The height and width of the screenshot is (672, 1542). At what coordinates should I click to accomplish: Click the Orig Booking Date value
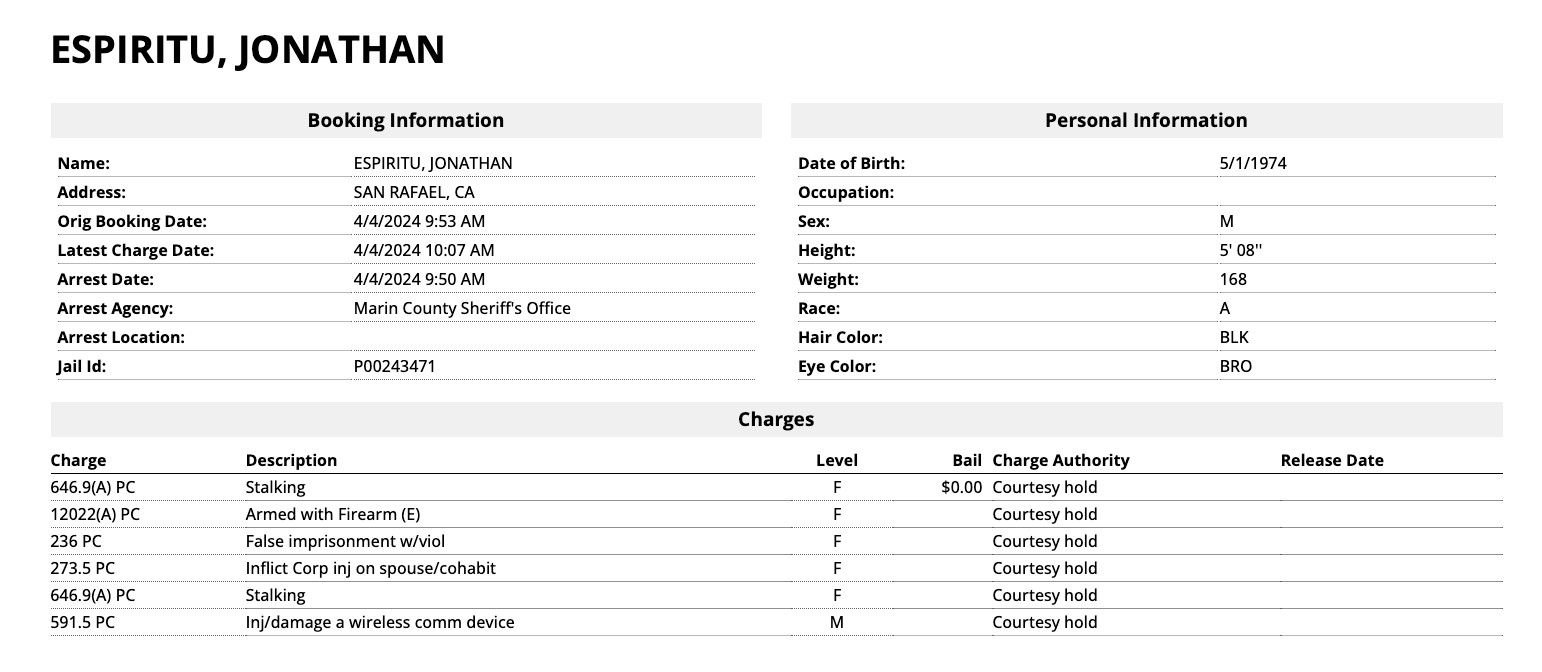pyautogui.click(x=419, y=221)
